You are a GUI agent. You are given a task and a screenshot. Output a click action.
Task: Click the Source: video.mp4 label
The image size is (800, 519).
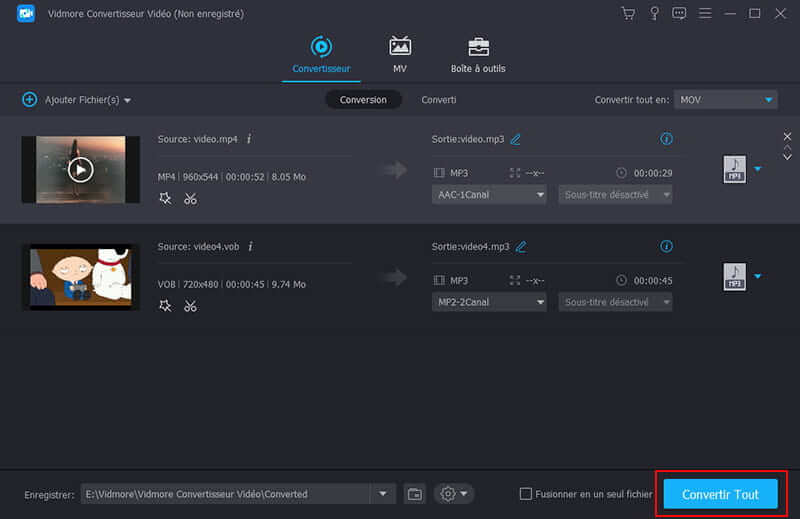pos(197,139)
